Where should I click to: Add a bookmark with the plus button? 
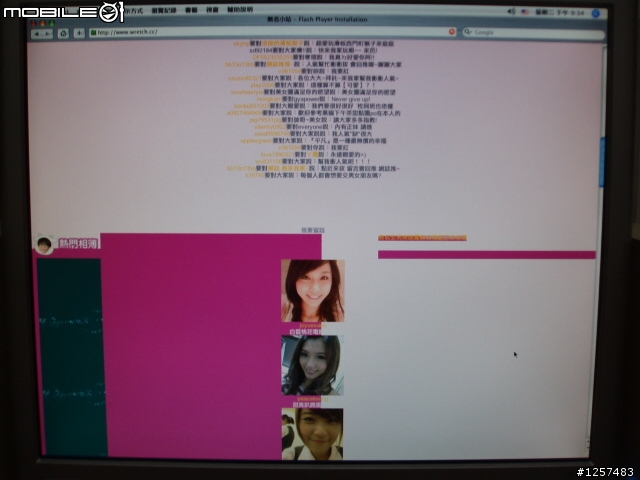coord(79,33)
